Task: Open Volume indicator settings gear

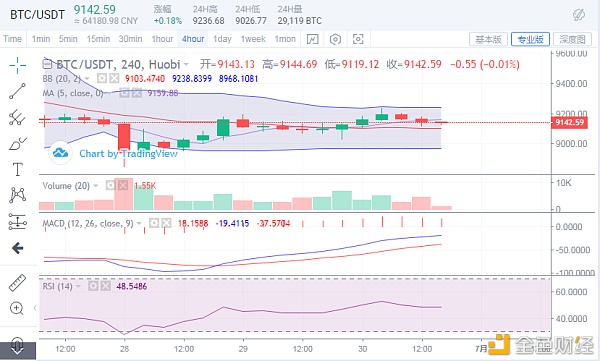Action: pyautogui.click(x=111, y=186)
